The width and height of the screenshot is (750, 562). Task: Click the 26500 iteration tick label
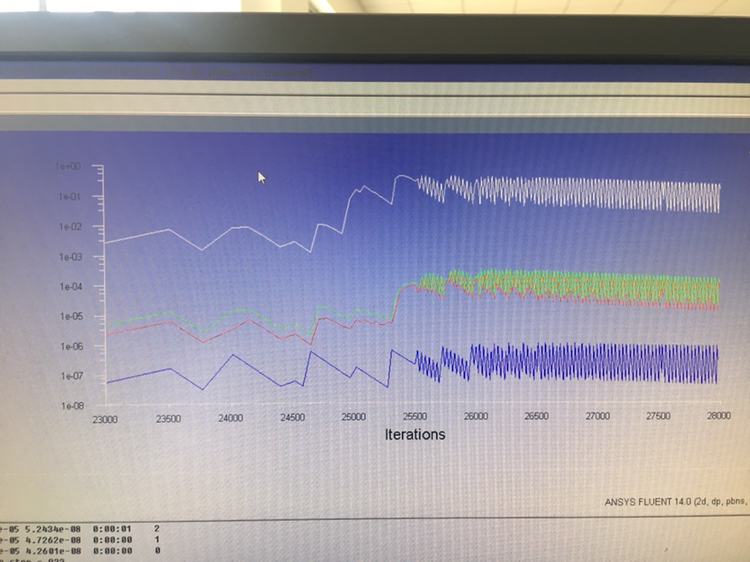536,416
